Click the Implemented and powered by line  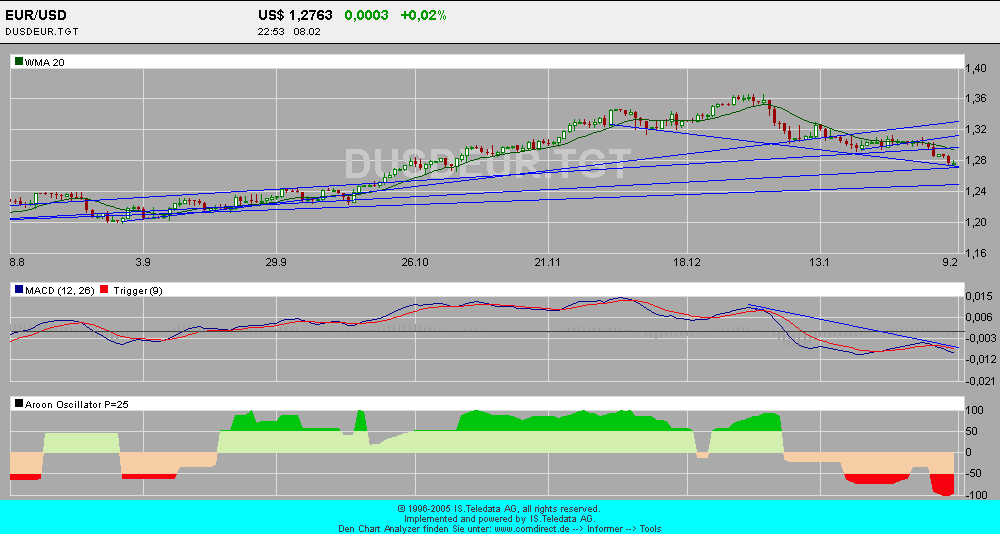[x=500, y=519]
